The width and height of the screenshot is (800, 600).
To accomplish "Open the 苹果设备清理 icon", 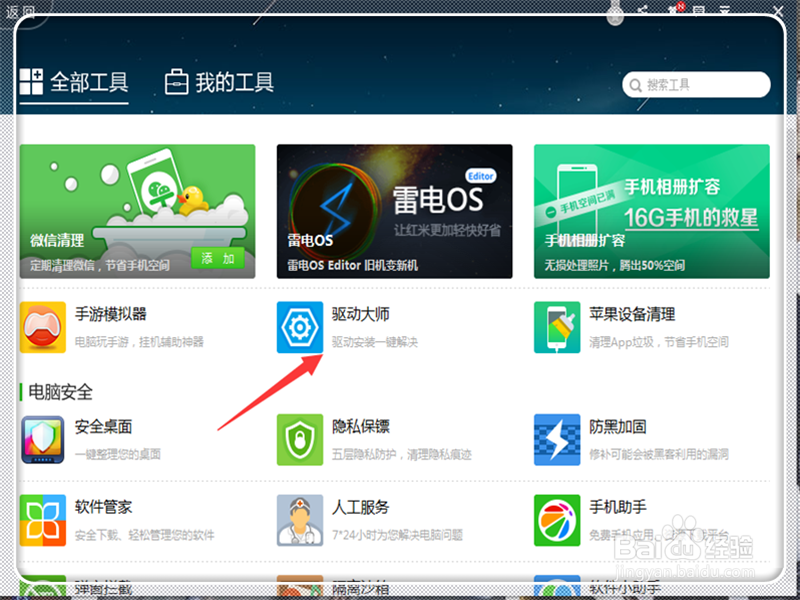I will (x=557, y=327).
